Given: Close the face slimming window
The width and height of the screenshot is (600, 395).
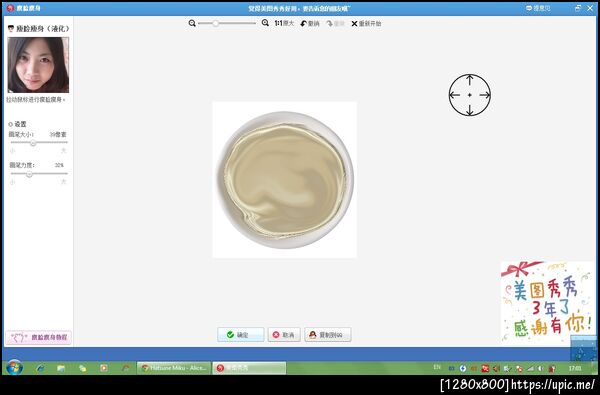Looking at the screenshot, I should pyautogui.click(x=590, y=8).
